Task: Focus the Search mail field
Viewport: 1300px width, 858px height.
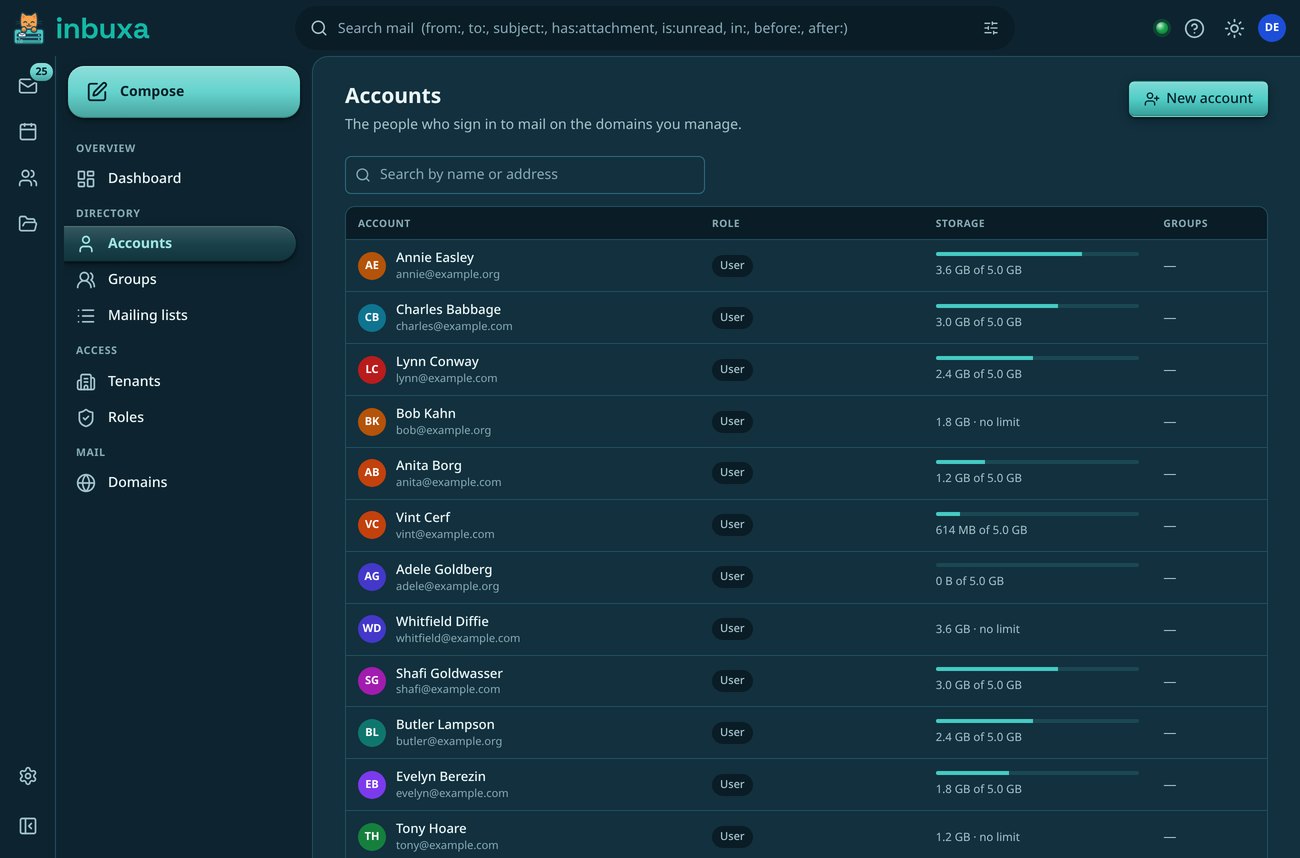Action: [x=655, y=28]
